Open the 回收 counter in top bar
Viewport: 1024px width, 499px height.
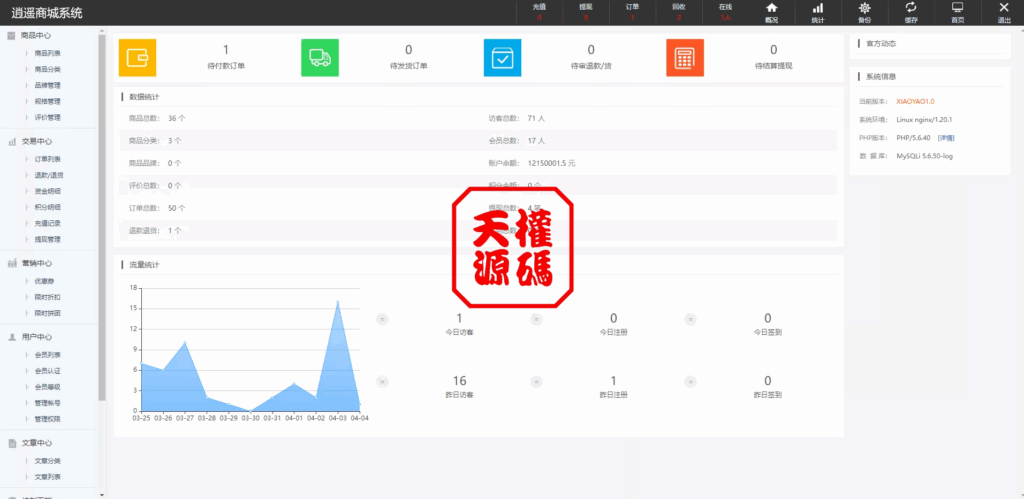(x=679, y=12)
